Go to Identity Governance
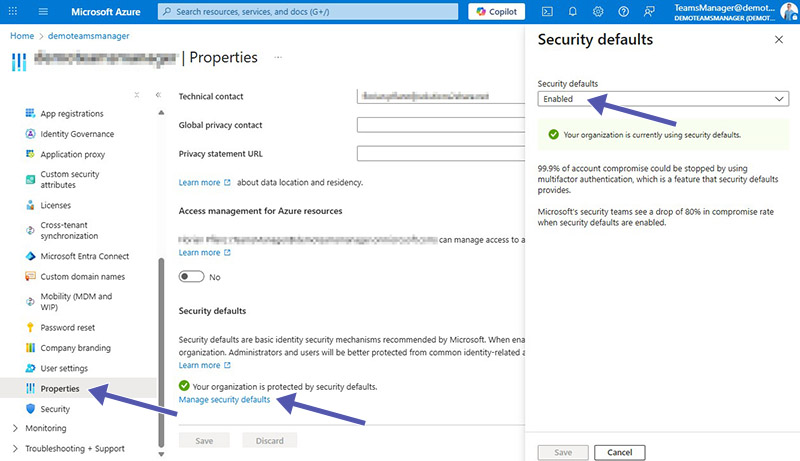Screen dimensions: 800x461 pos(77,134)
